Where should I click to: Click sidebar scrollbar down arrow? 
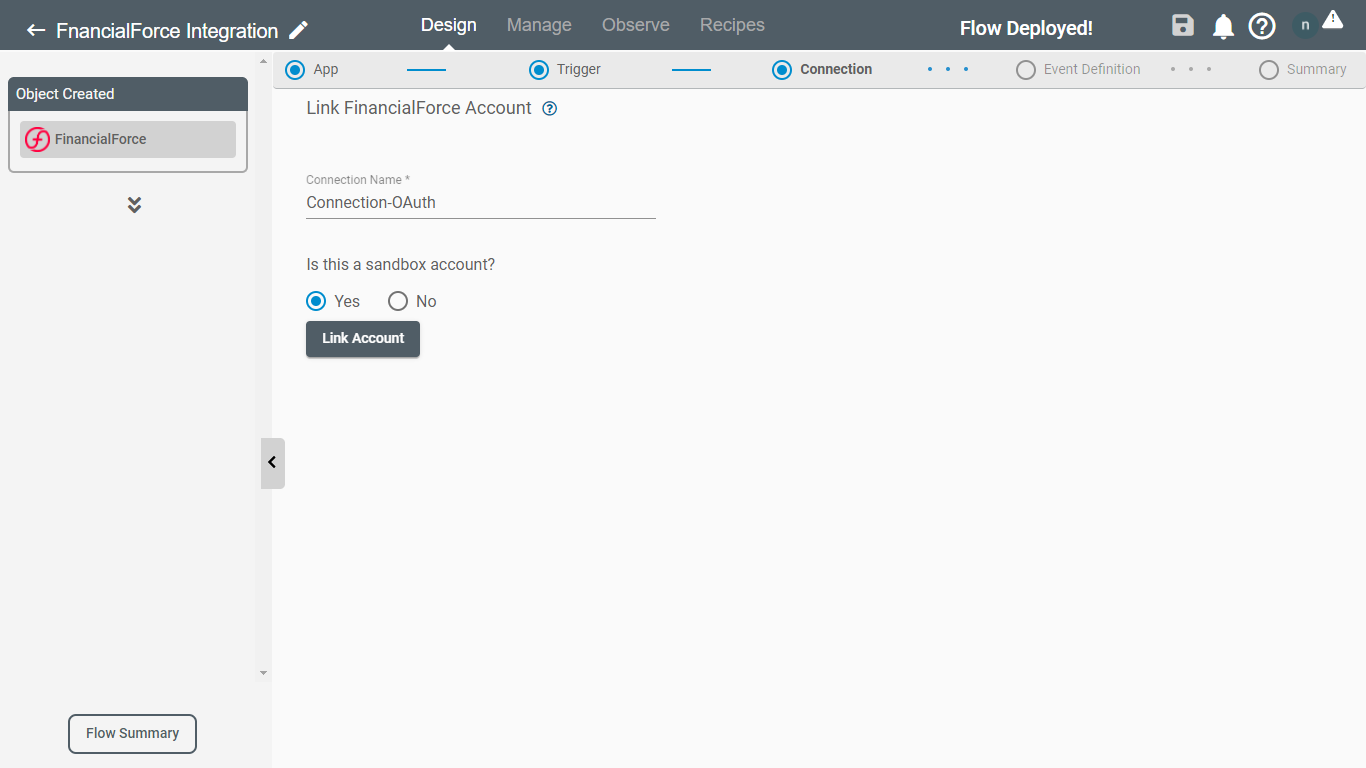[x=264, y=673]
